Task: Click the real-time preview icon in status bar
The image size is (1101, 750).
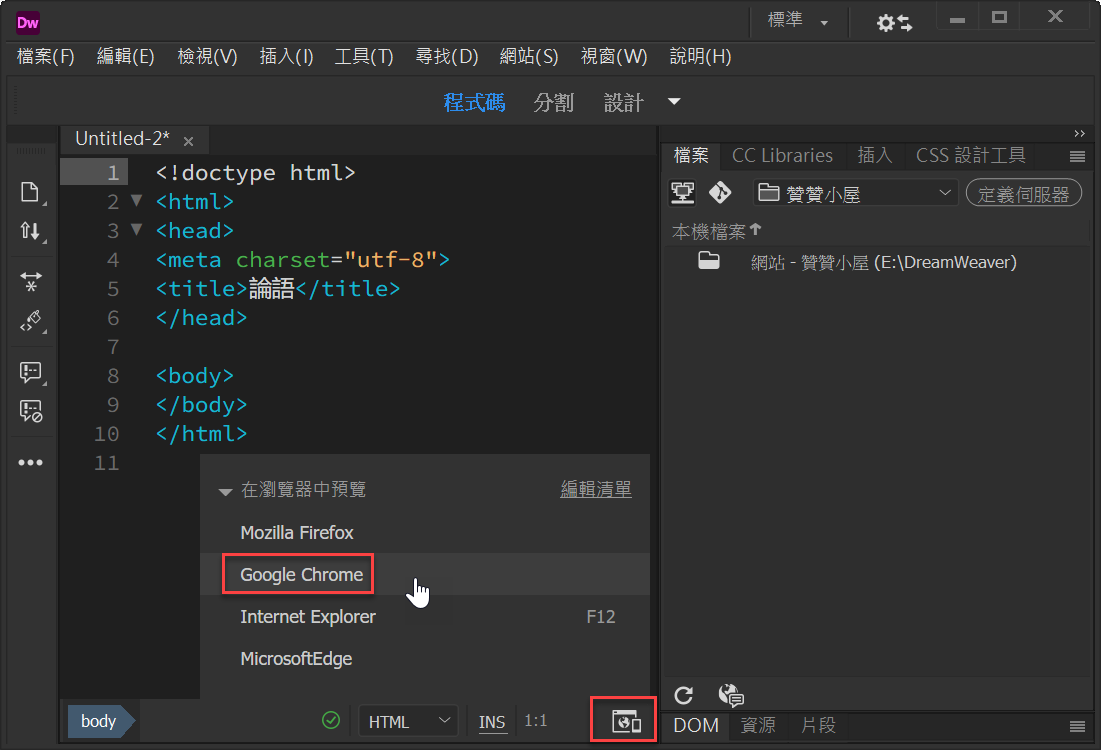Action: point(626,721)
